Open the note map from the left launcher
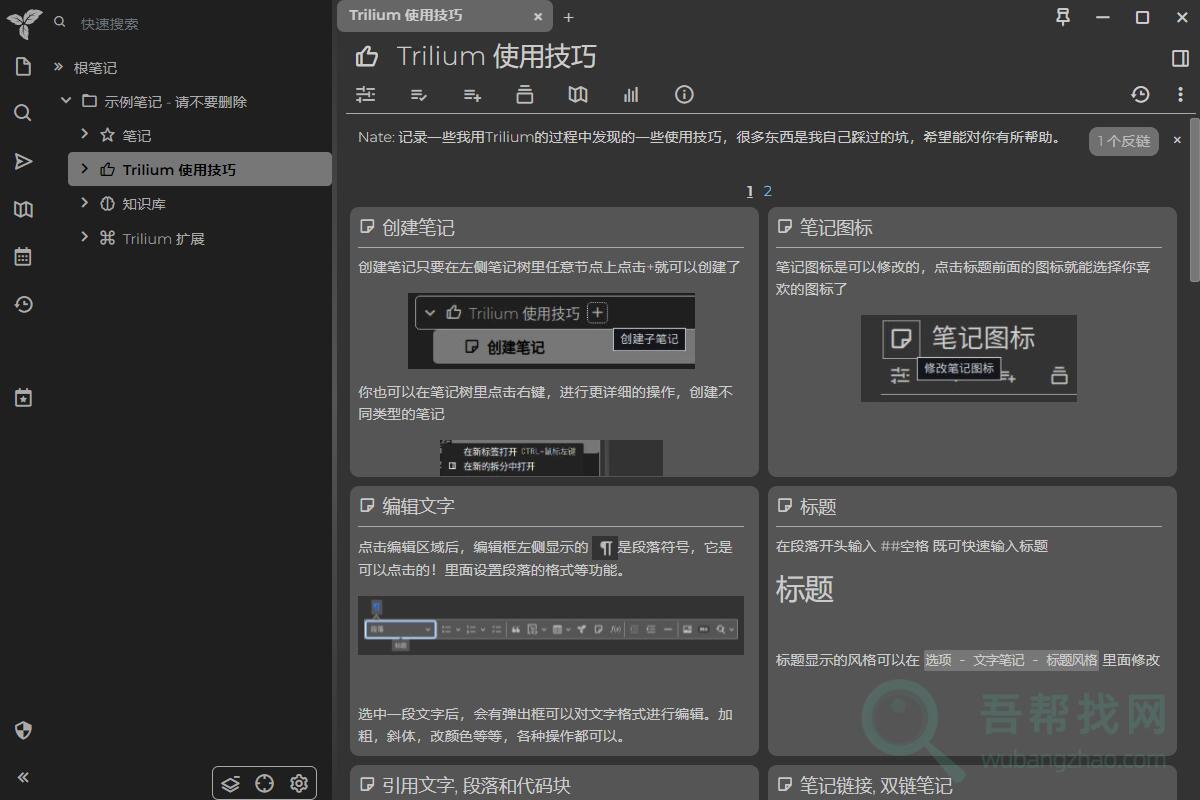 23,209
